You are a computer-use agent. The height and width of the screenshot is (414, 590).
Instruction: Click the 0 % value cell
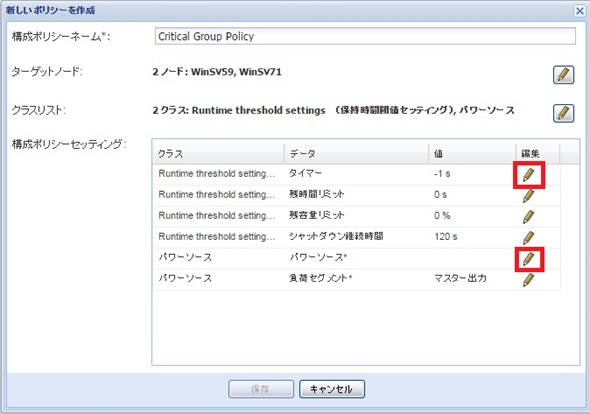(472, 216)
